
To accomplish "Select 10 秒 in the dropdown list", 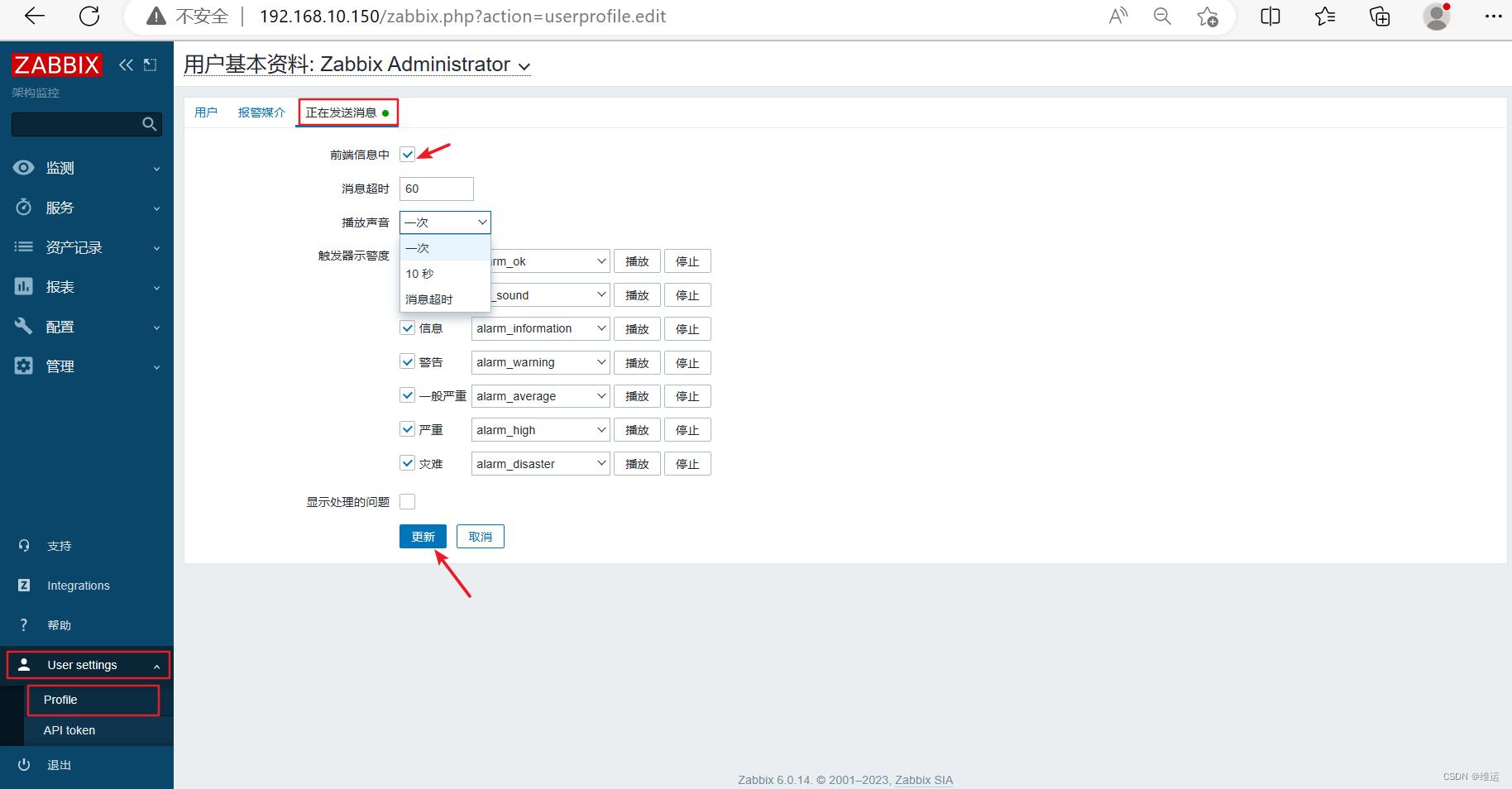I will pos(445,274).
